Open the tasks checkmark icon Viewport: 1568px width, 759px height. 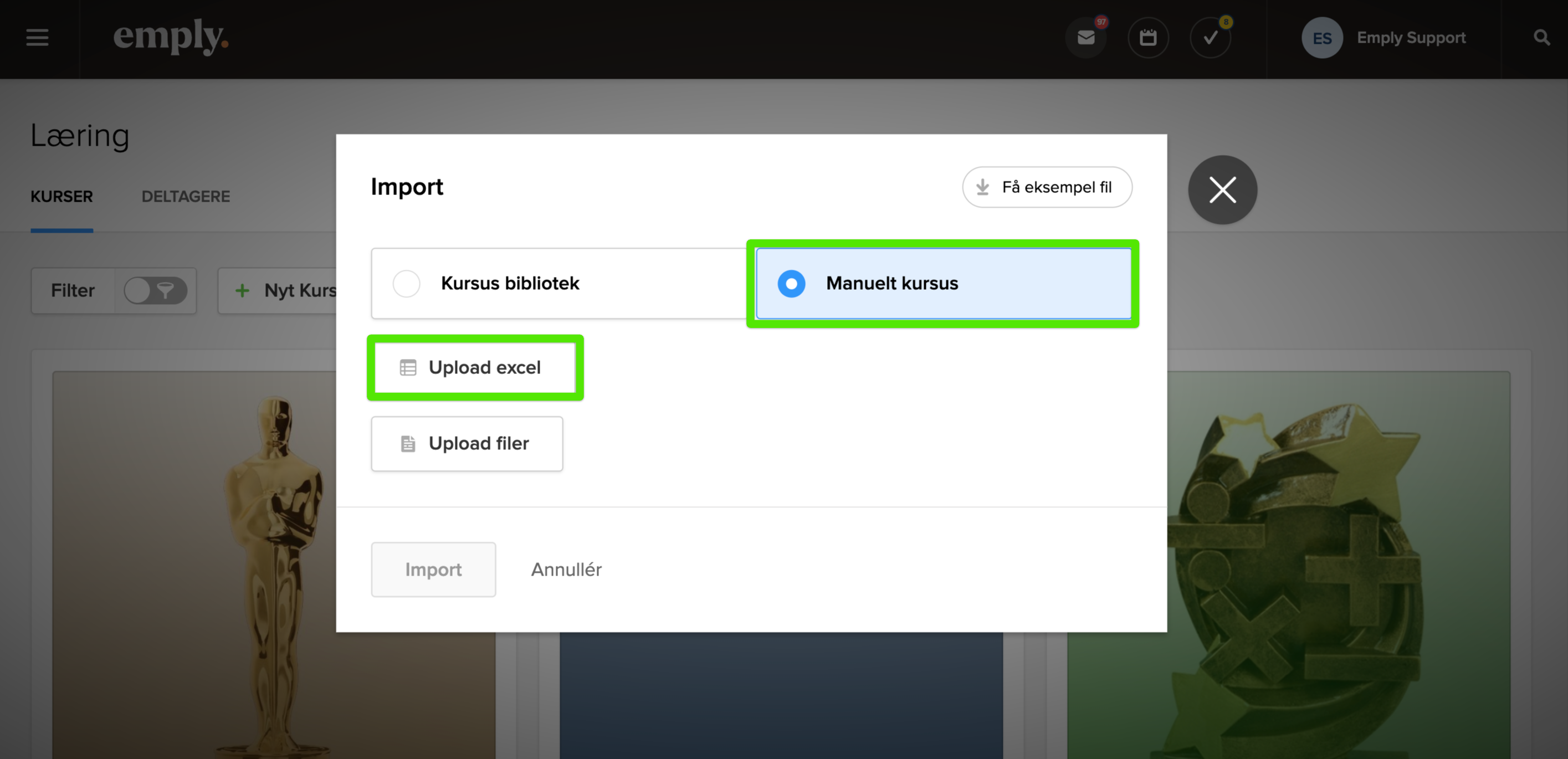click(x=1210, y=38)
